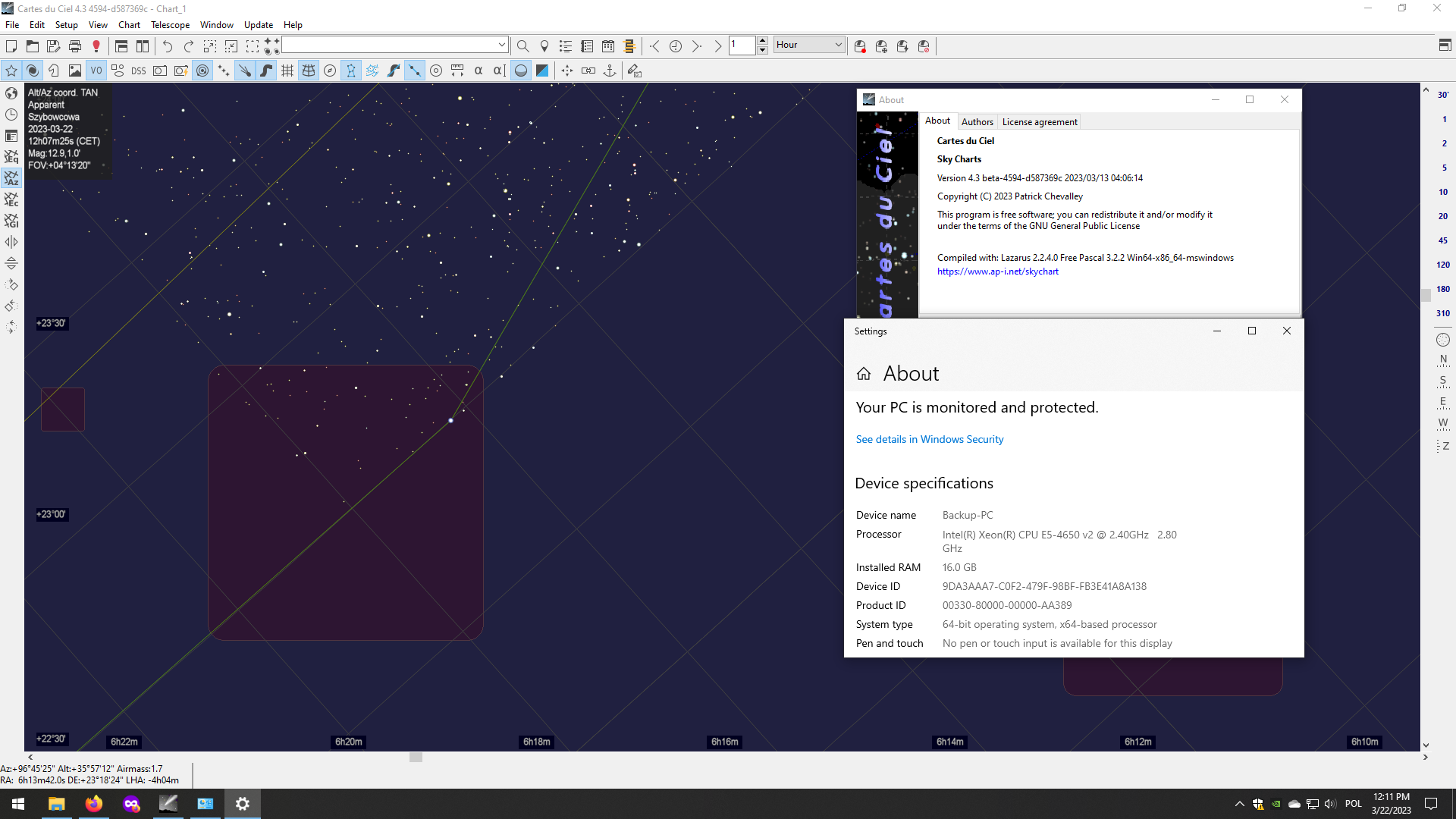Set field of view to 120 degrees
The height and width of the screenshot is (819, 1456).
[1442, 265]
